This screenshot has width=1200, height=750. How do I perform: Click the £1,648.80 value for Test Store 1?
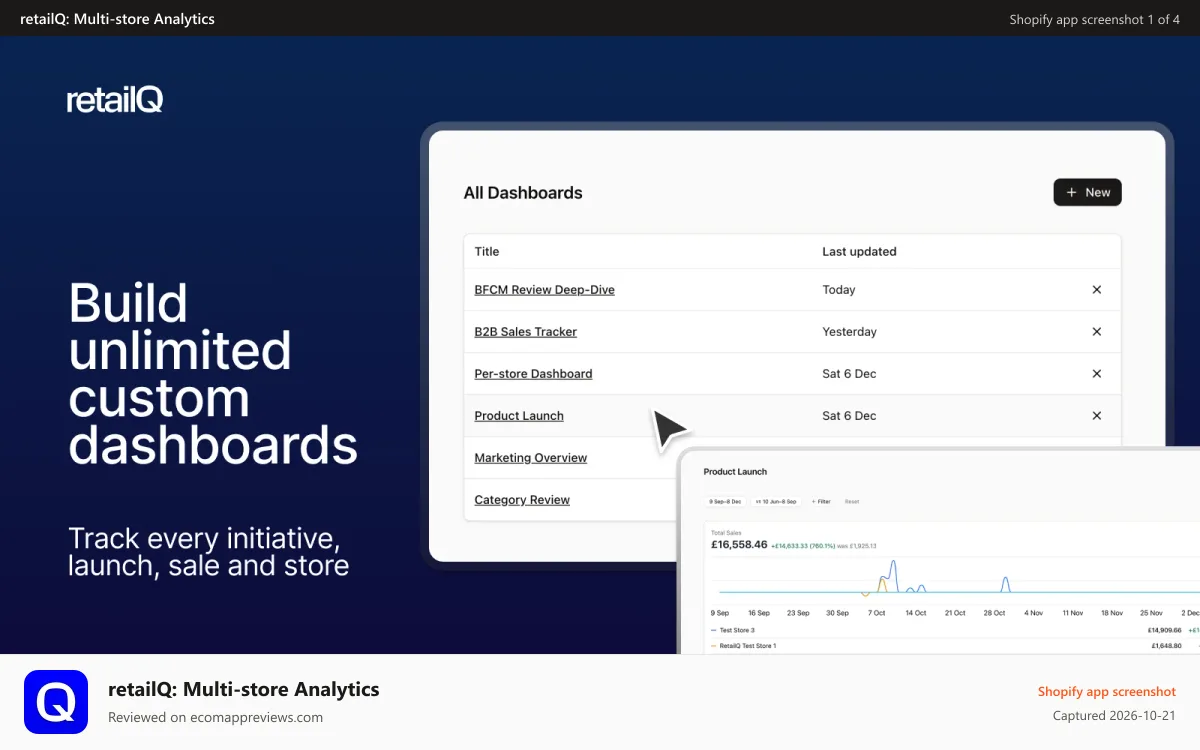click(1167, 646)
